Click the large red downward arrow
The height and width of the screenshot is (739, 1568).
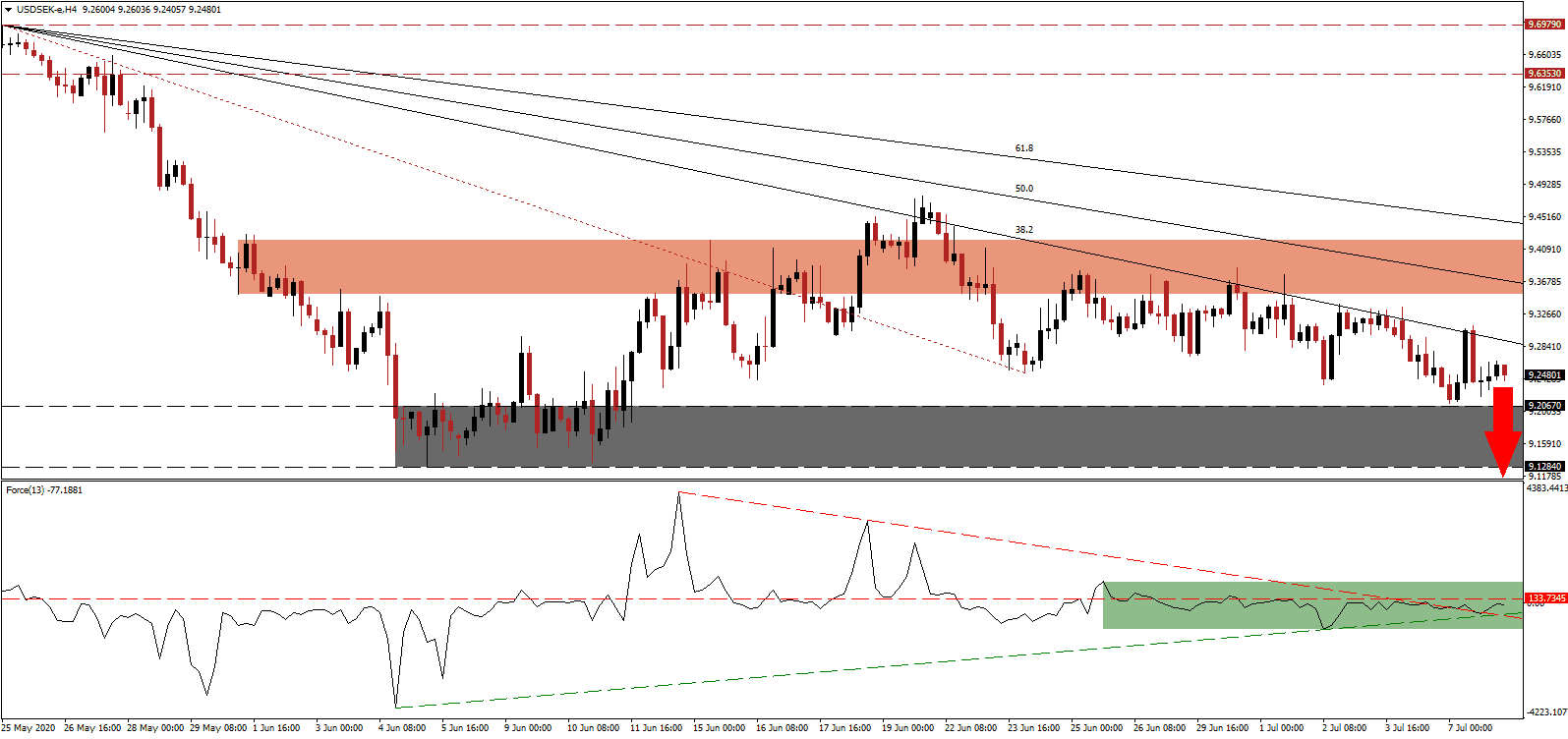pyautogui.click(x=1502, y=430)
